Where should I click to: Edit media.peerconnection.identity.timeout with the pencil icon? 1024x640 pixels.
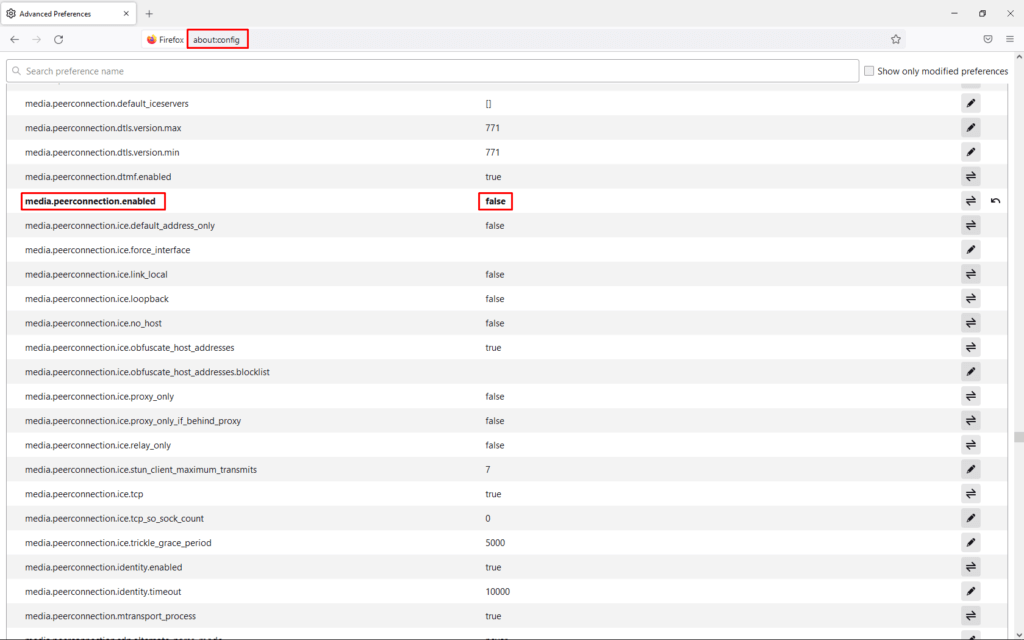tap(969, 591)
